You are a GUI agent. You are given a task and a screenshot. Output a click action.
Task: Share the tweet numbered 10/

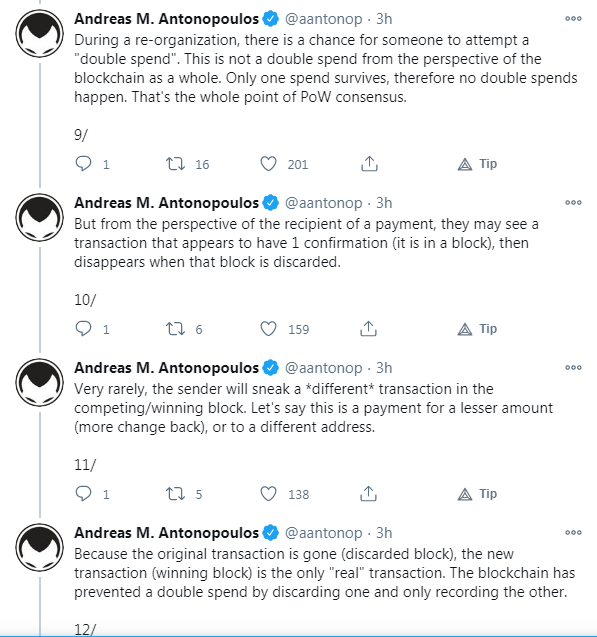tap(368, 328)
